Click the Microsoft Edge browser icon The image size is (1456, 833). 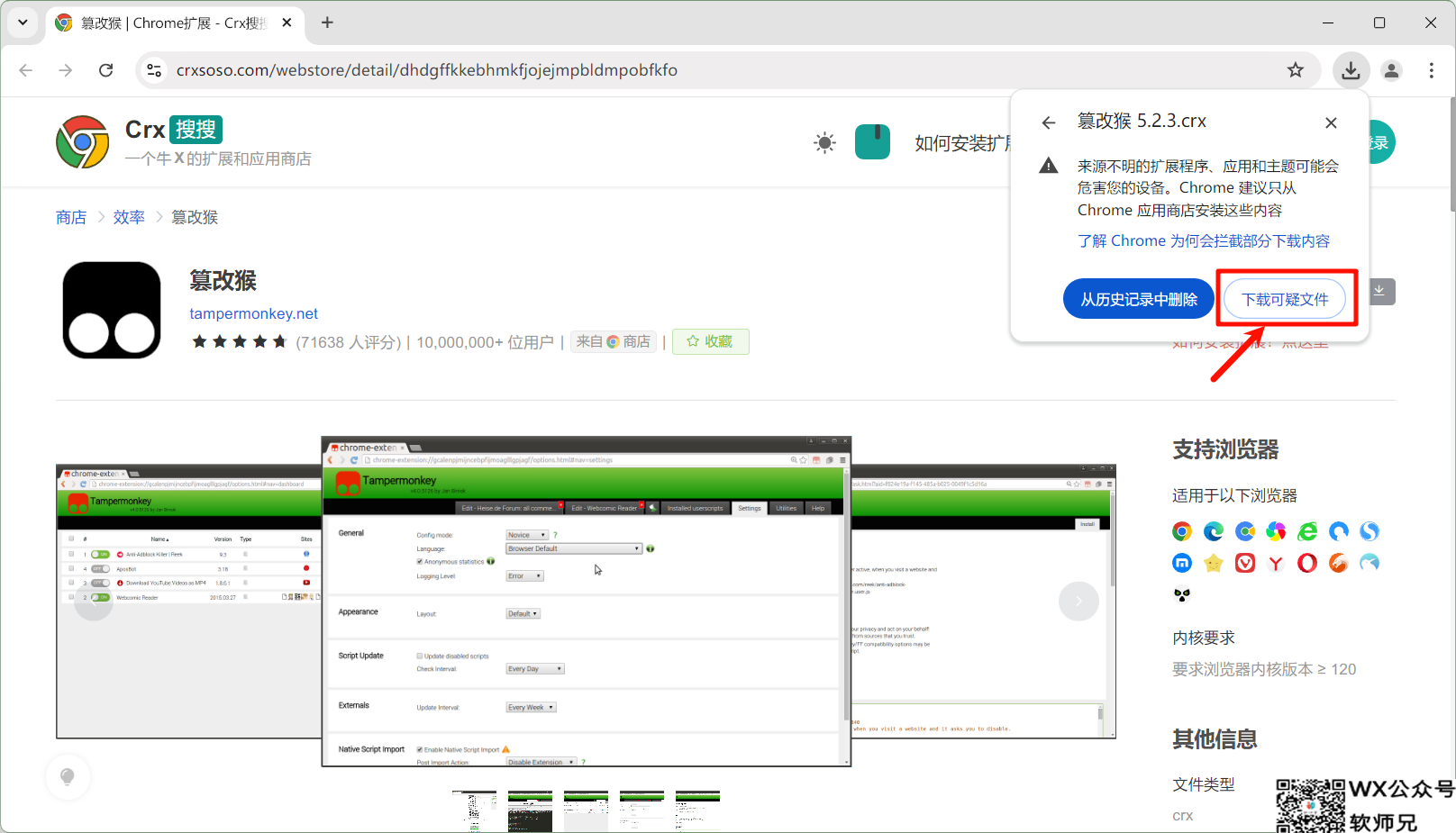click(x=1214, y=531)
